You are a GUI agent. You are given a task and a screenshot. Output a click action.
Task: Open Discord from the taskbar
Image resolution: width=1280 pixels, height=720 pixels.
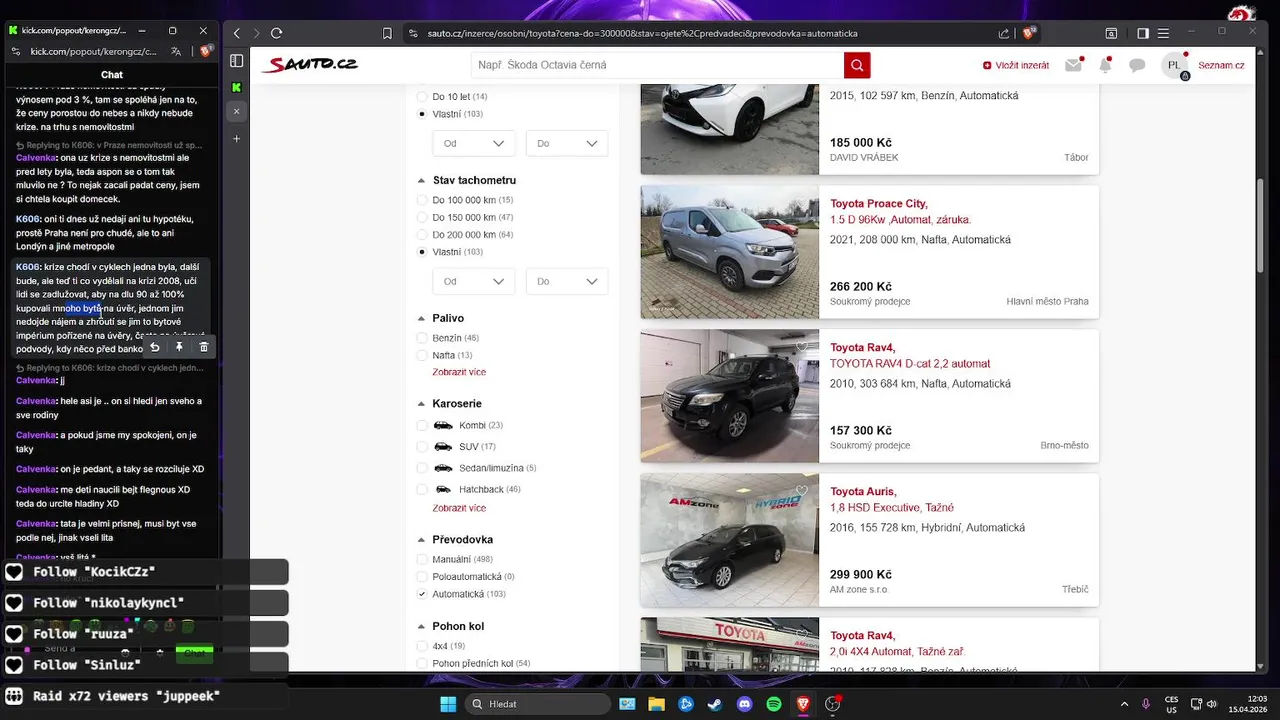pos(745,704)
